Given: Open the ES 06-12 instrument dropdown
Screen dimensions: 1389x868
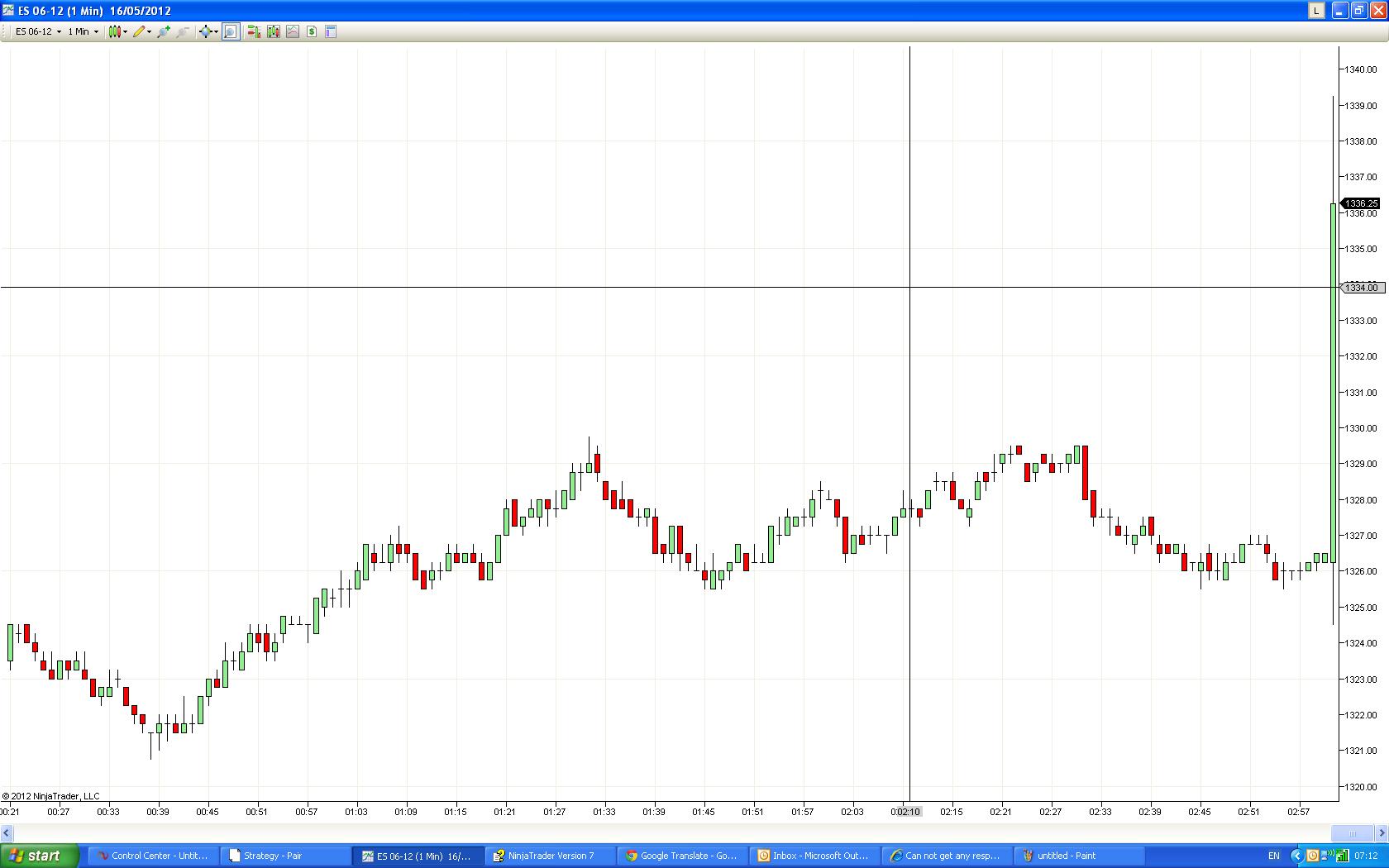Looking at the screenshot, I should (38, 31).
